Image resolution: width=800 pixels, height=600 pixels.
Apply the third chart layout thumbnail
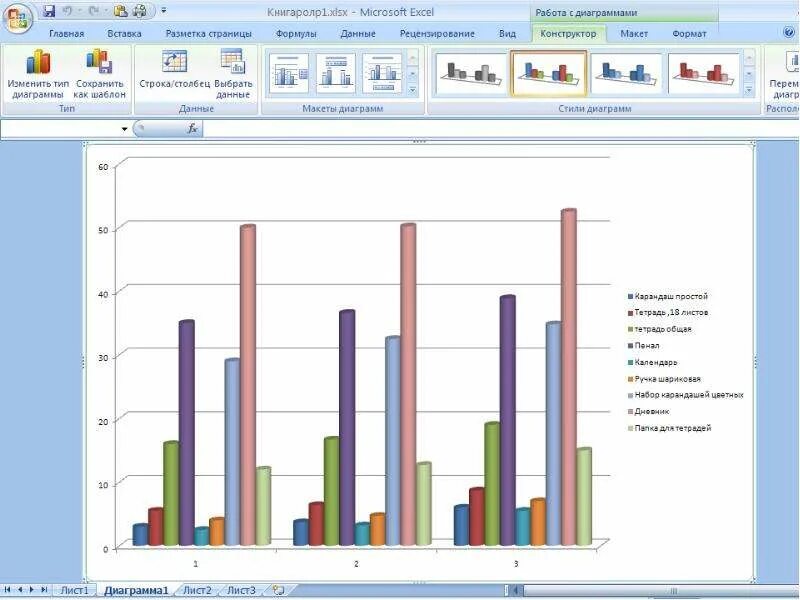382,73
